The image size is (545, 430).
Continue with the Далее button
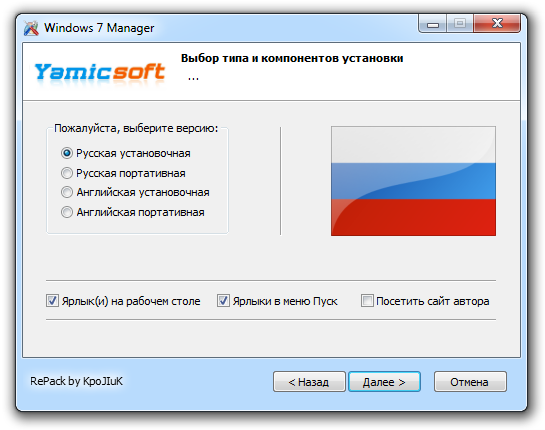tap(384, 382)
